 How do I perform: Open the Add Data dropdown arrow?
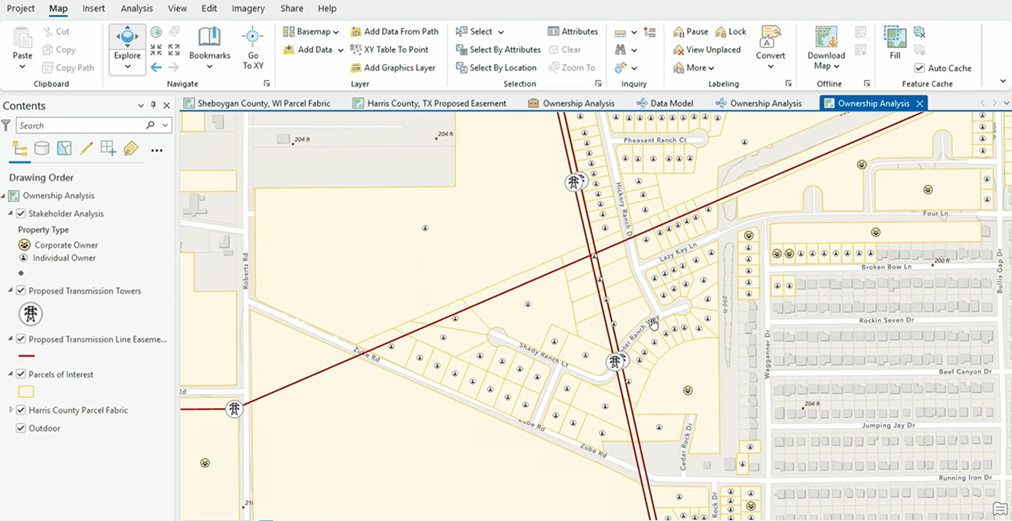click(340, 50)
